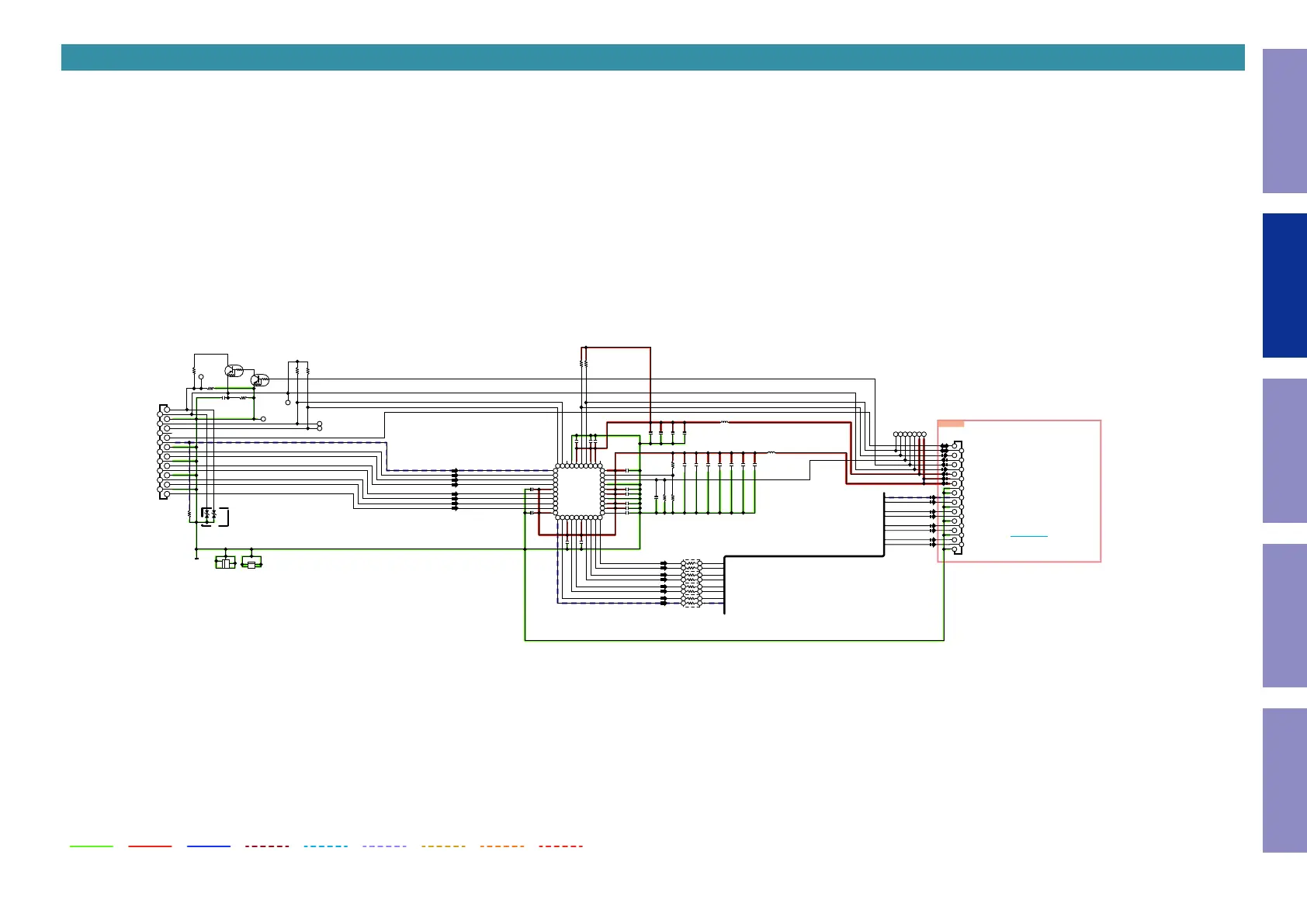Viewport: 1307px width, 924px height.
Task: Open the purple side tab beside the pink box
Action: (1284, 451)
